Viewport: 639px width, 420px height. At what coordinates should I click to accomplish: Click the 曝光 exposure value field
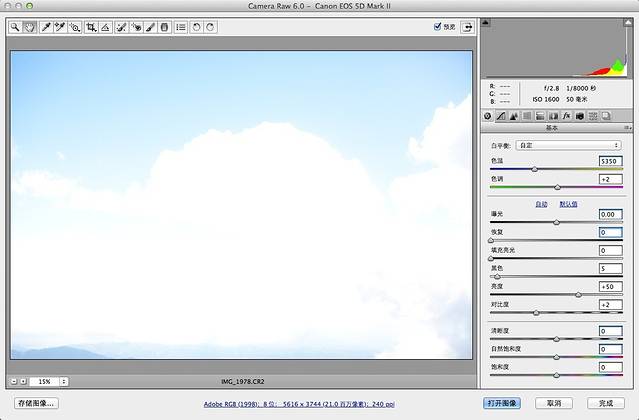click(610, 214)
